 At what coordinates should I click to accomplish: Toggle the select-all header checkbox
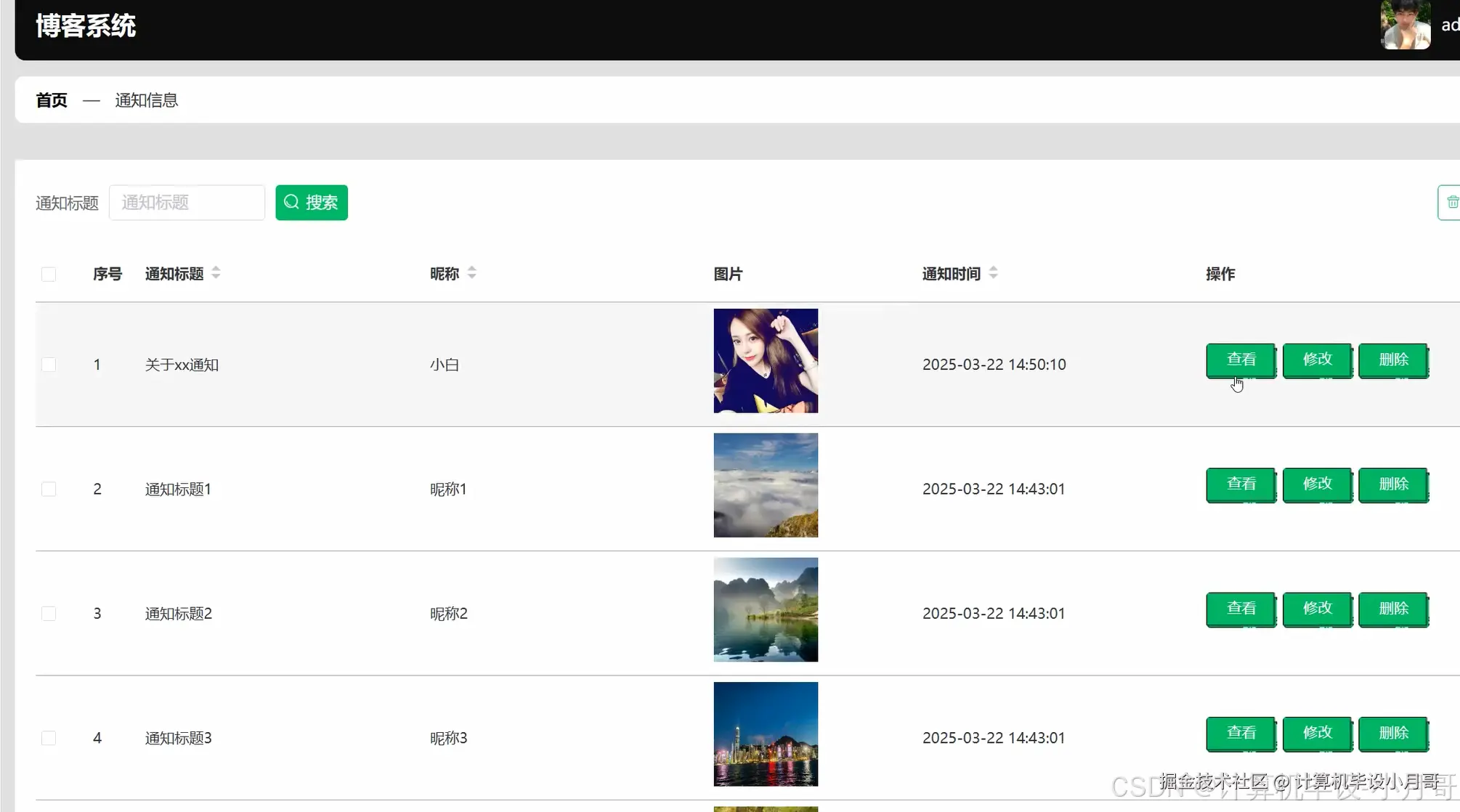coord(49,275)
